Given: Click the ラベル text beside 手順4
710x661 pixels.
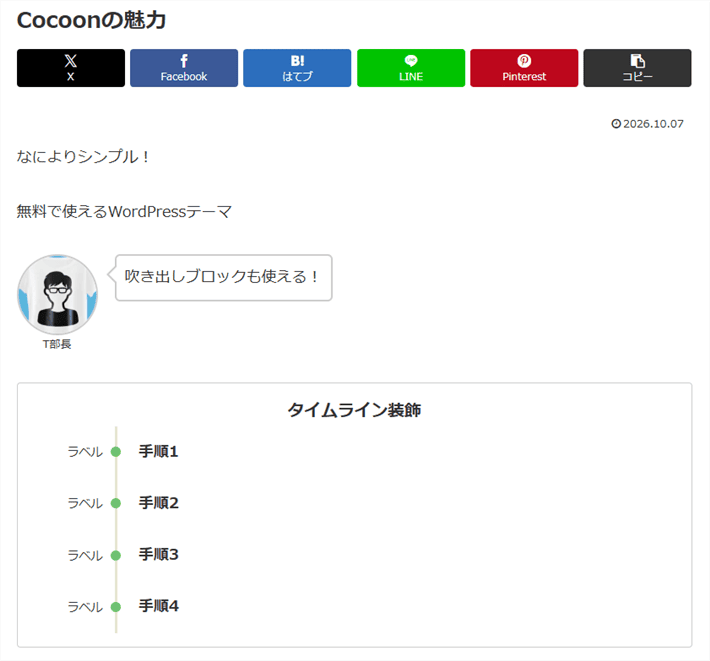Looking at the screenshot, I should [x=85, y=607].
